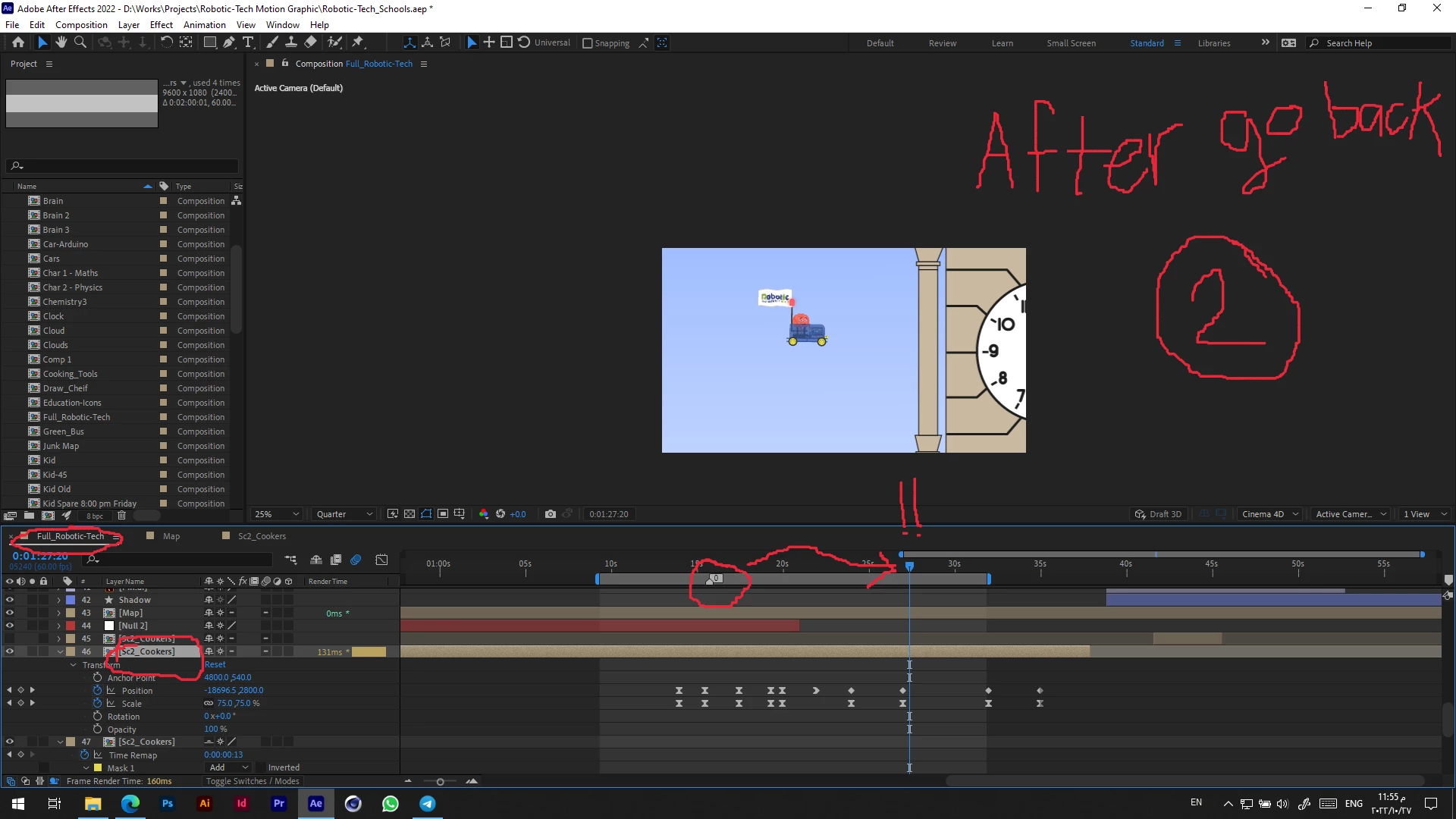Select the Horizontal Type tool
This screenshot has width=1456, height=819.
[248, 42]
